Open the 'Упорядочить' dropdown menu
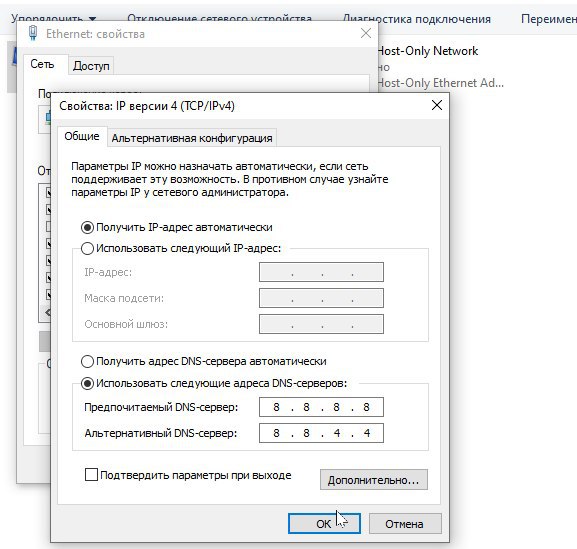 tap(53, 18)
